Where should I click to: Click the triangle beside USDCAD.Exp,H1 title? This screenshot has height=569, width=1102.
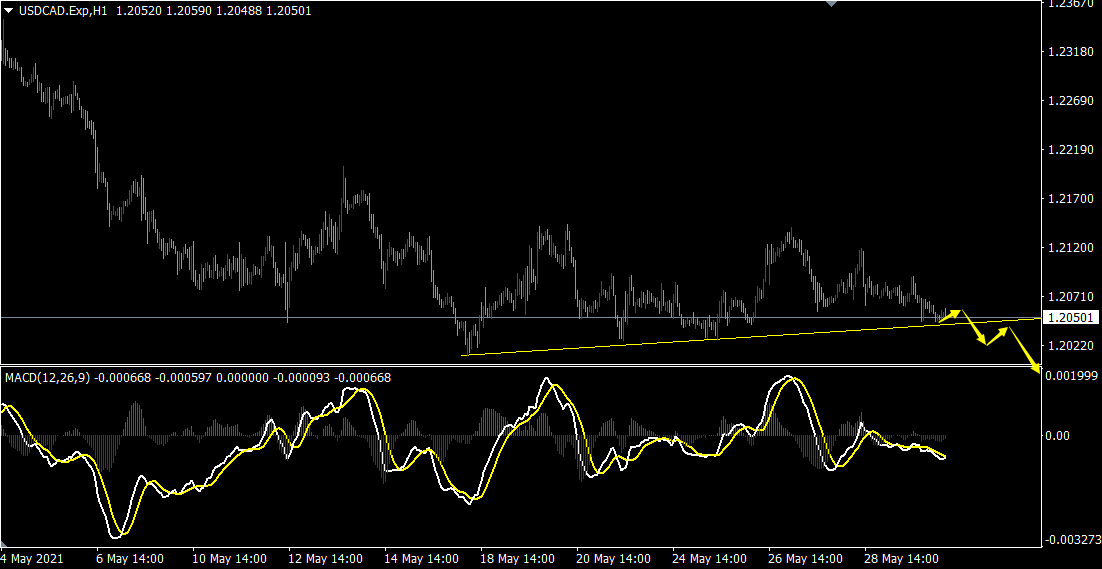coord(9,9)
